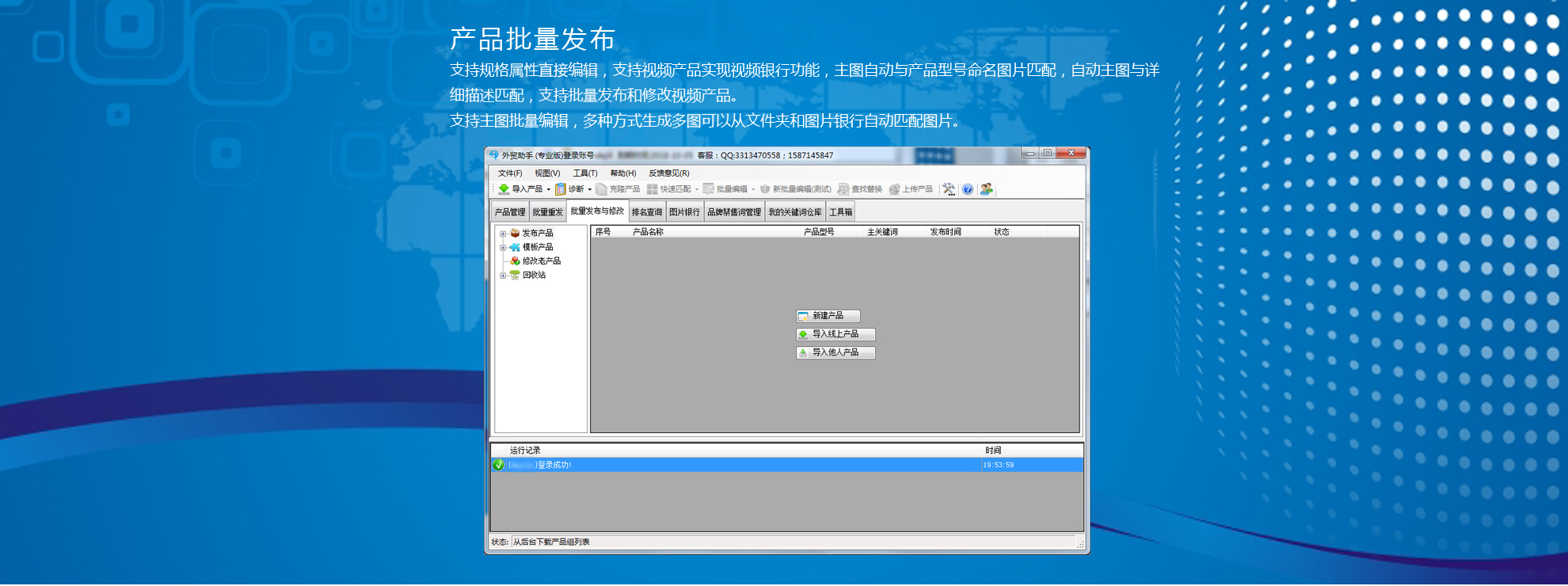Switch to the 排名查询 tab
The height and width of the screenshot is (586, 1568).
click(647, 212)
